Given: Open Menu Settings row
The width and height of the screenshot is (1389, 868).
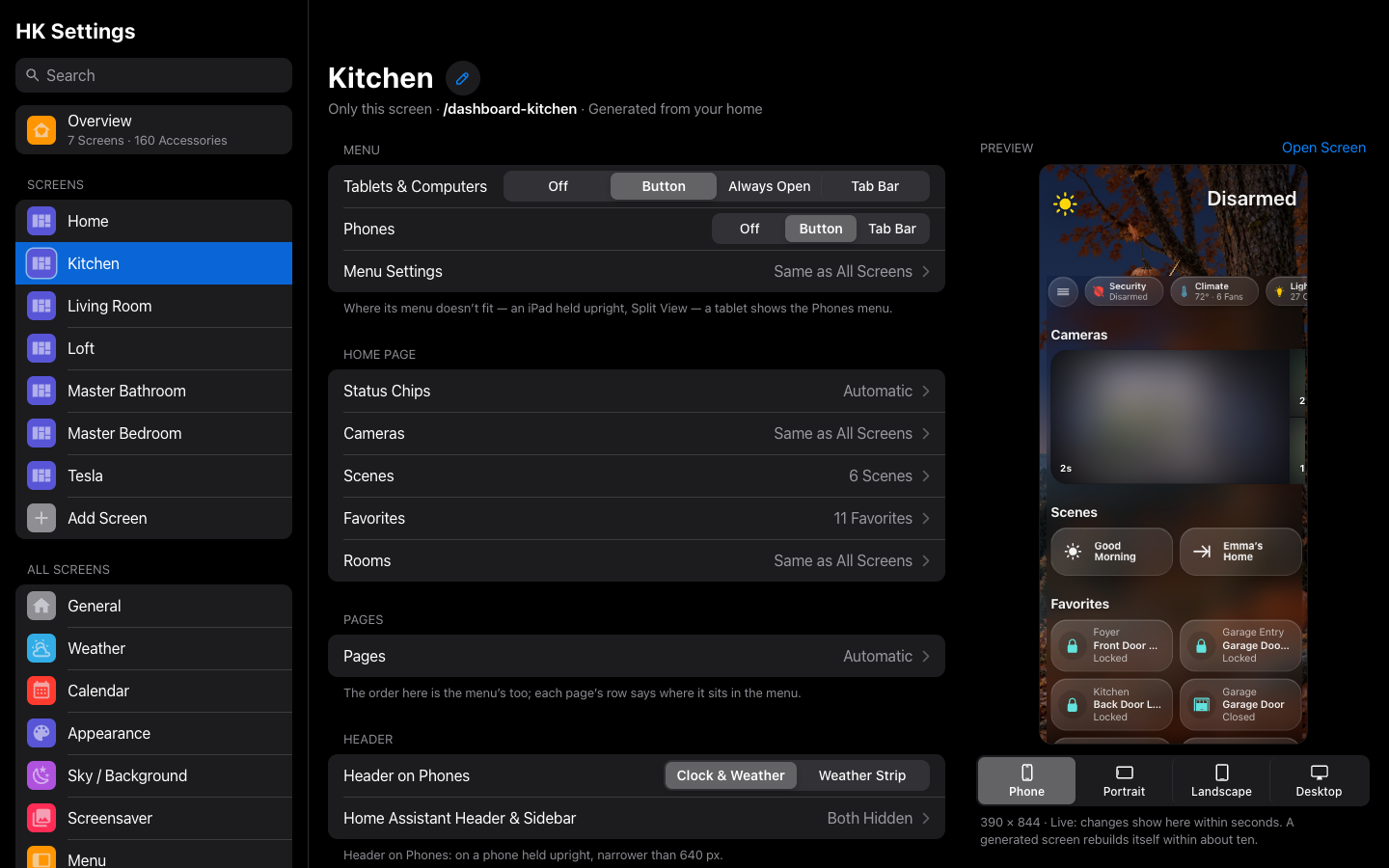Looking at the screenshot, I should (637, 271).
